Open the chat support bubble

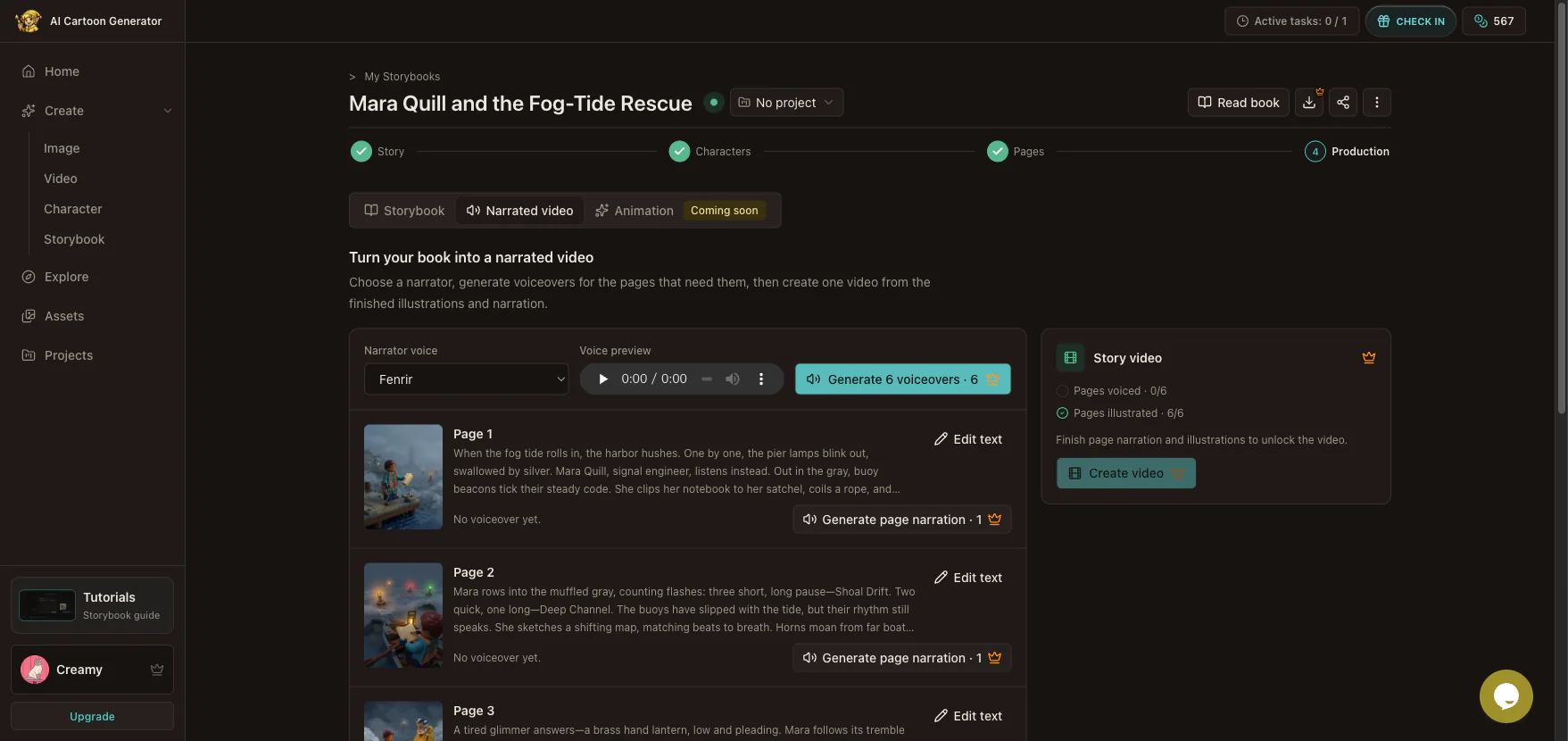[1506, 696]
